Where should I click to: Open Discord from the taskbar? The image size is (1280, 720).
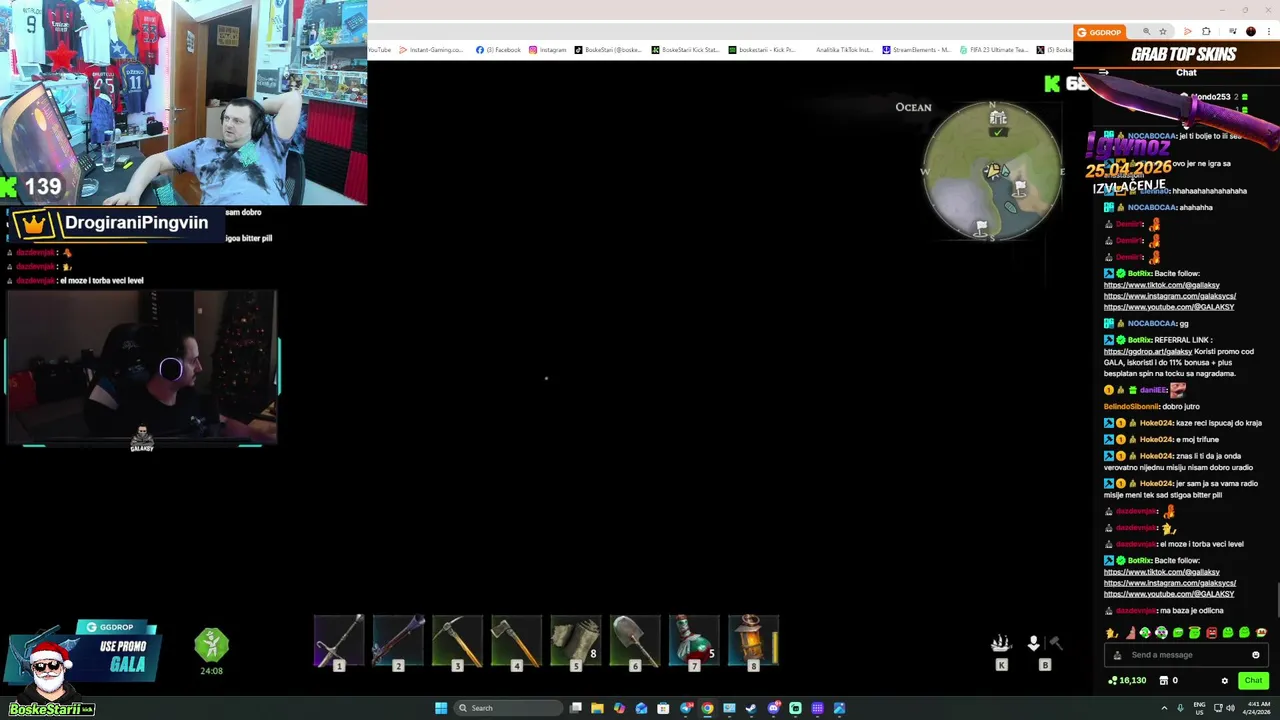tap(773, 708)
